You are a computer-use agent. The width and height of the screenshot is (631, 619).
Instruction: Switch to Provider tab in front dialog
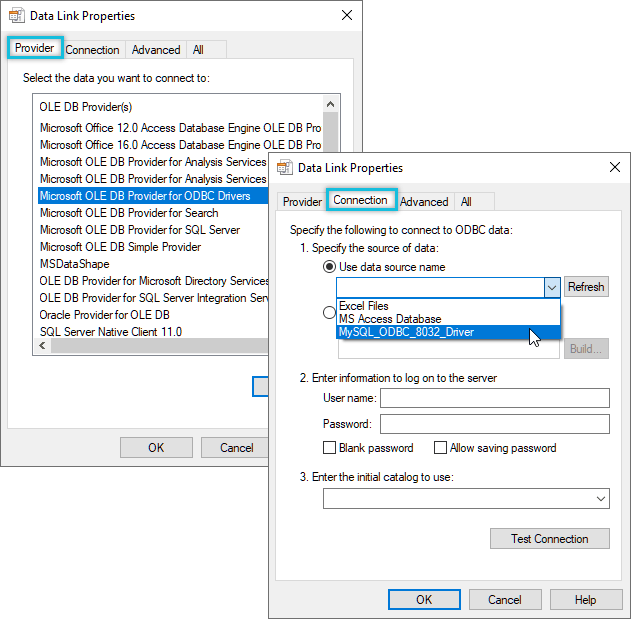coord(302,202)
